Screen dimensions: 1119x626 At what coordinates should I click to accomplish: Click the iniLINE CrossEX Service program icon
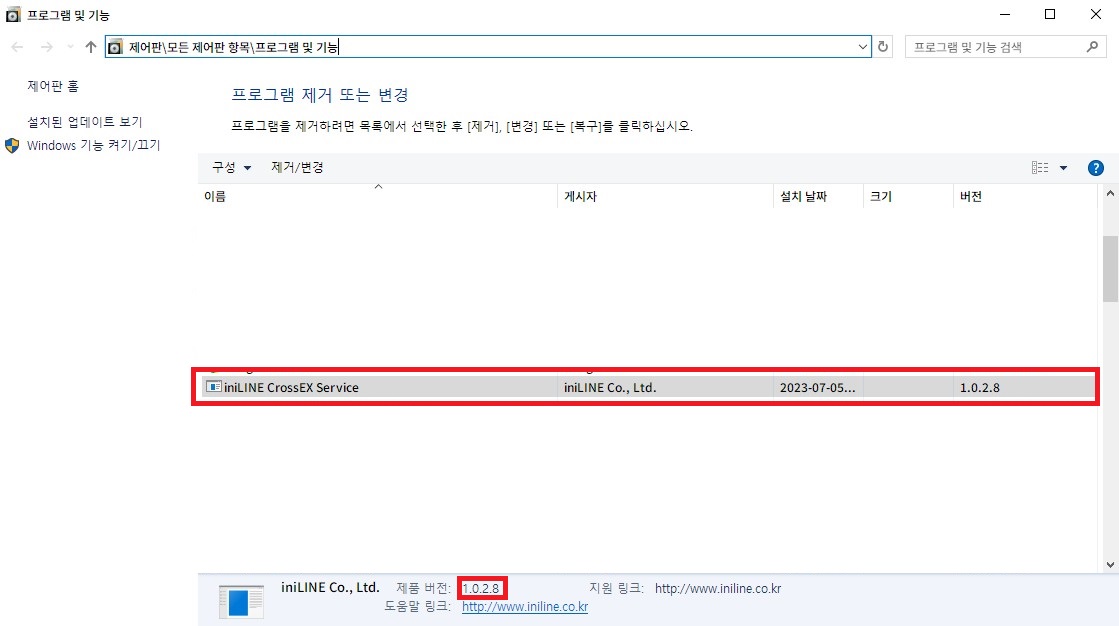(213, 387)
